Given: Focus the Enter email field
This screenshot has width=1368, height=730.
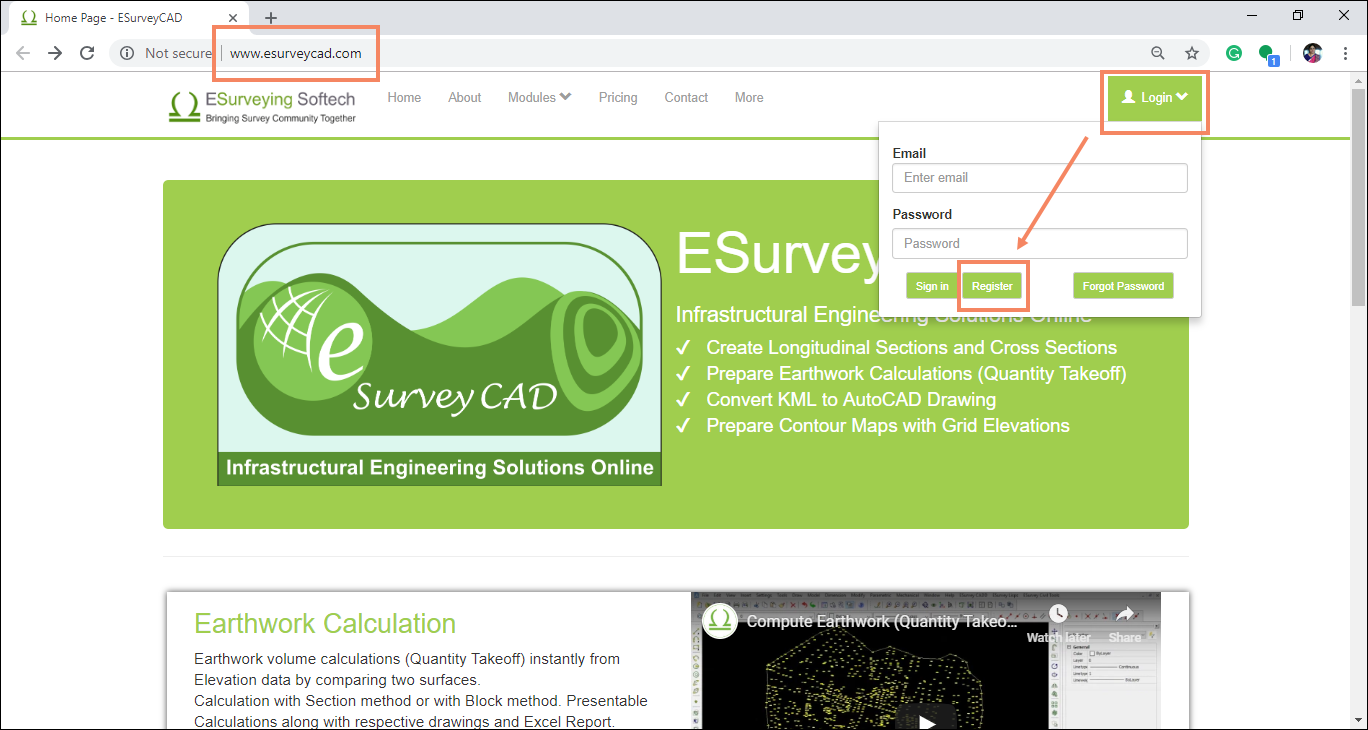Looking at the screenshot, I should coord(1040,178).
